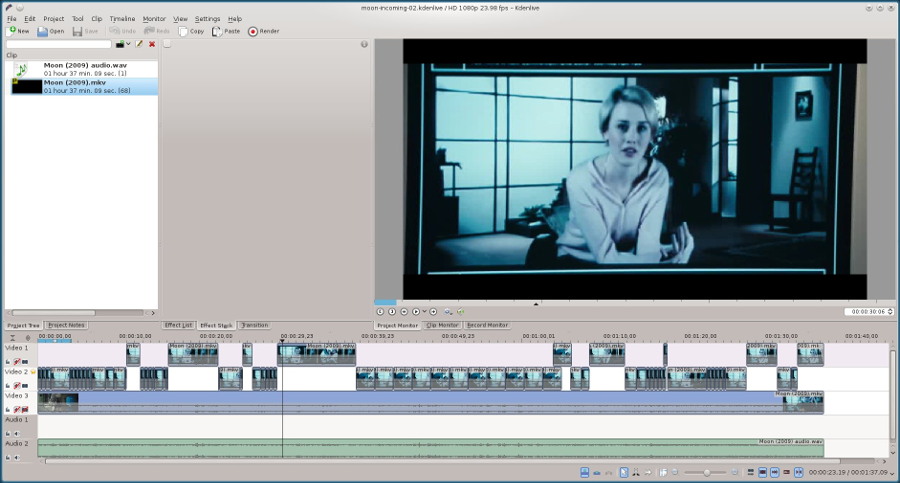Open the Timeline menu
The width and height of the screenshot is (900, 483).
[122, 18]
